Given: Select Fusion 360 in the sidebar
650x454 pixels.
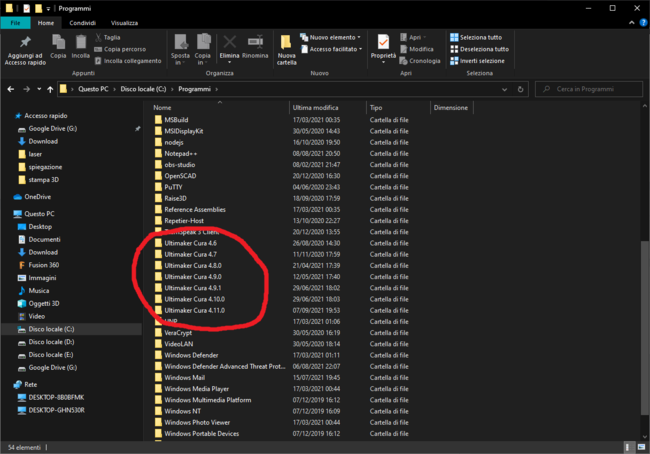Looking at the screenshot, I should tap(44, 265).
